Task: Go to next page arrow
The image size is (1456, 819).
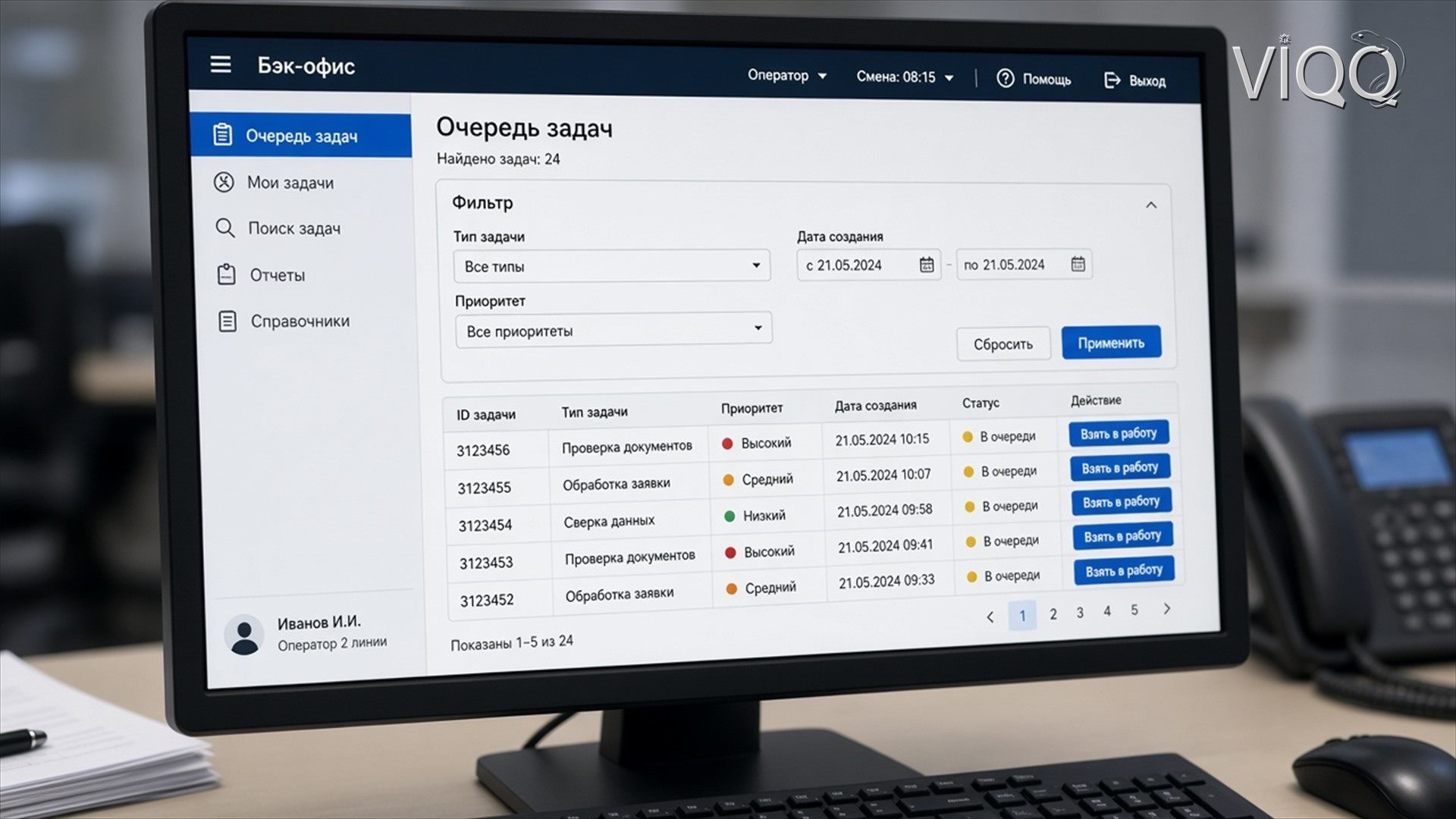Action: point(1167,608)
